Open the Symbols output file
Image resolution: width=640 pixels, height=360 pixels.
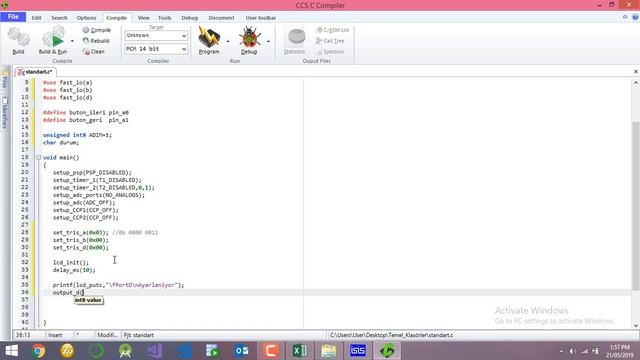pos(331,52)
